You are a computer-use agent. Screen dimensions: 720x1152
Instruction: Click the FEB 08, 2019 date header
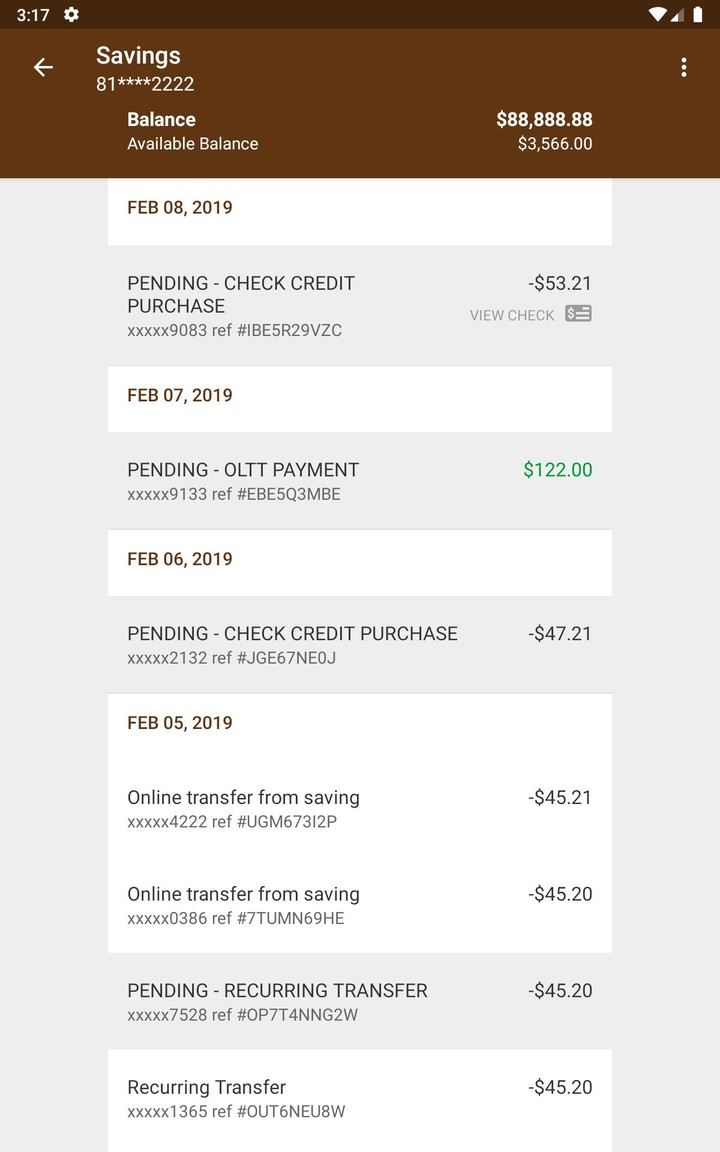180,208
